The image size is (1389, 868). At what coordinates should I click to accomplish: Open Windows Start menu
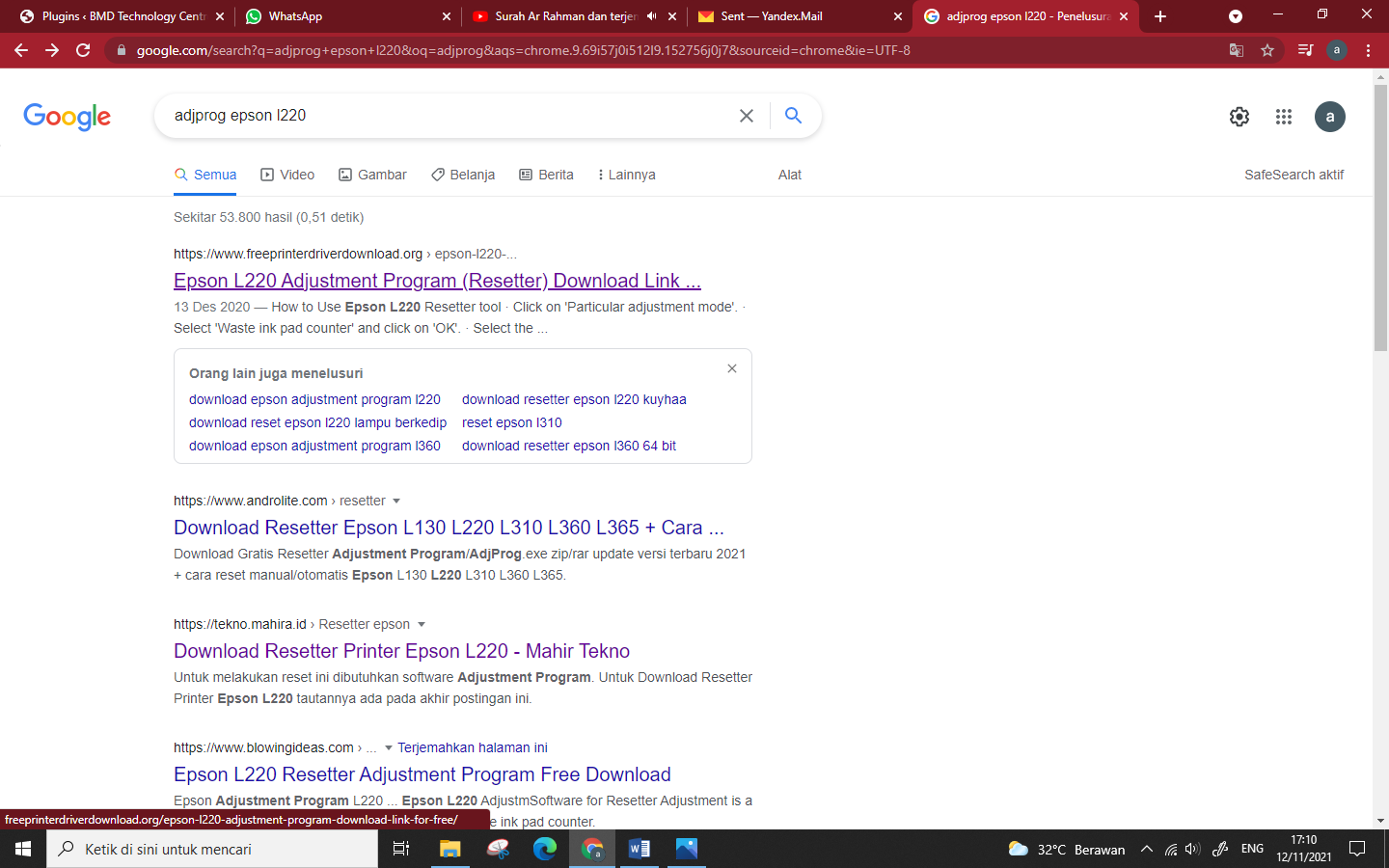(23, 849)
